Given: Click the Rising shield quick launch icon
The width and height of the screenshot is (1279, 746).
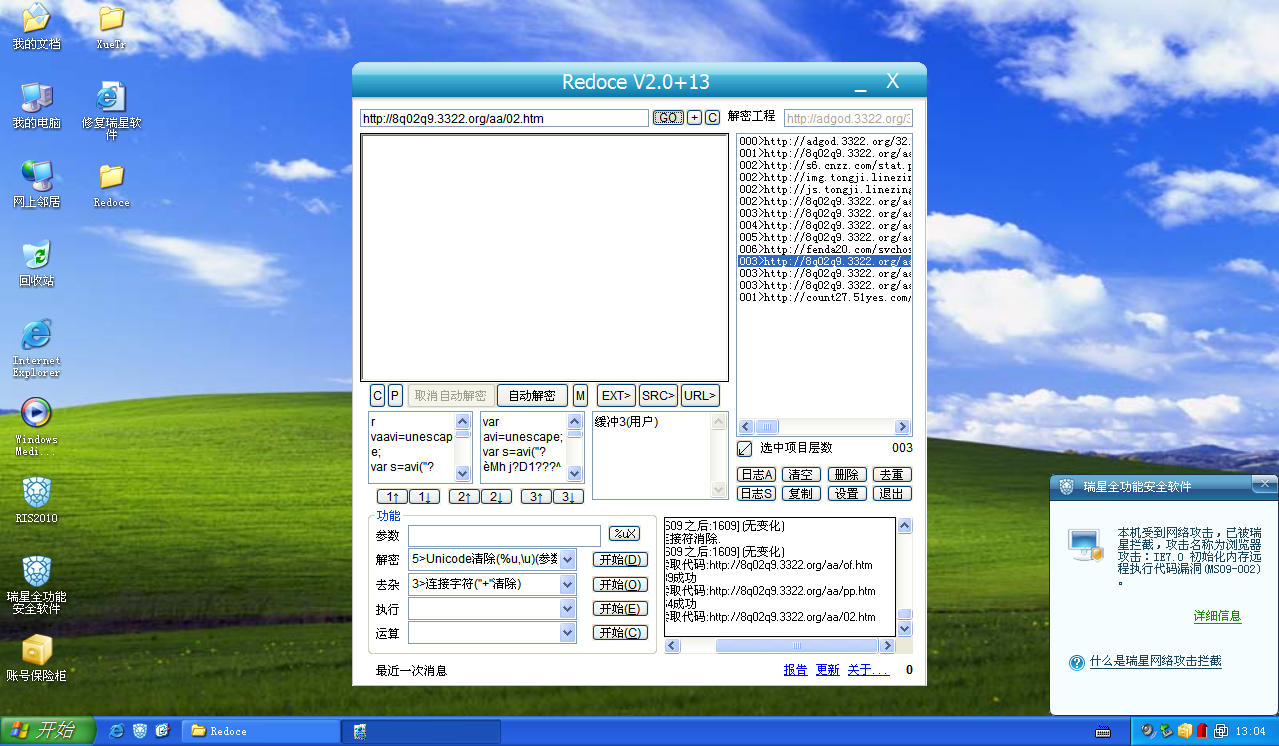Looking at the screenshot, I should (140, 731).
